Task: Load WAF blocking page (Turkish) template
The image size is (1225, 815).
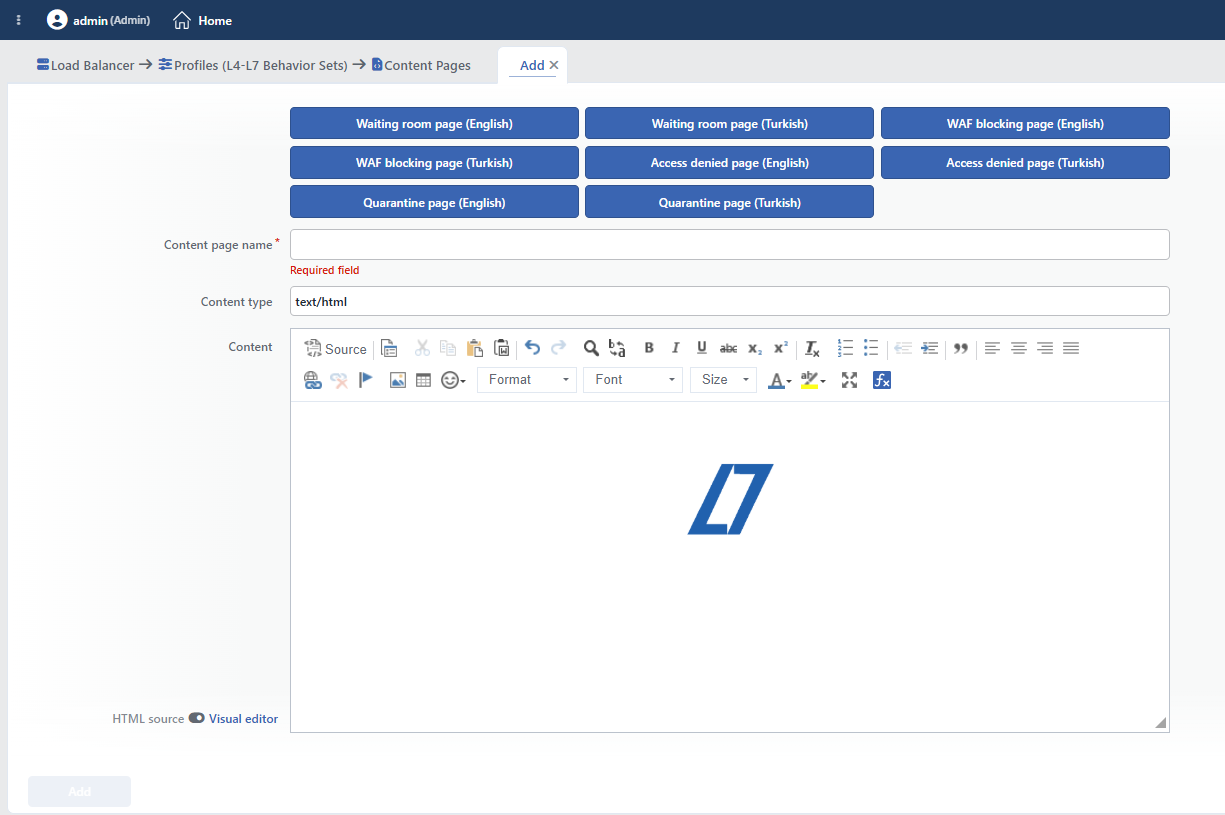Action: coord(434,162)
